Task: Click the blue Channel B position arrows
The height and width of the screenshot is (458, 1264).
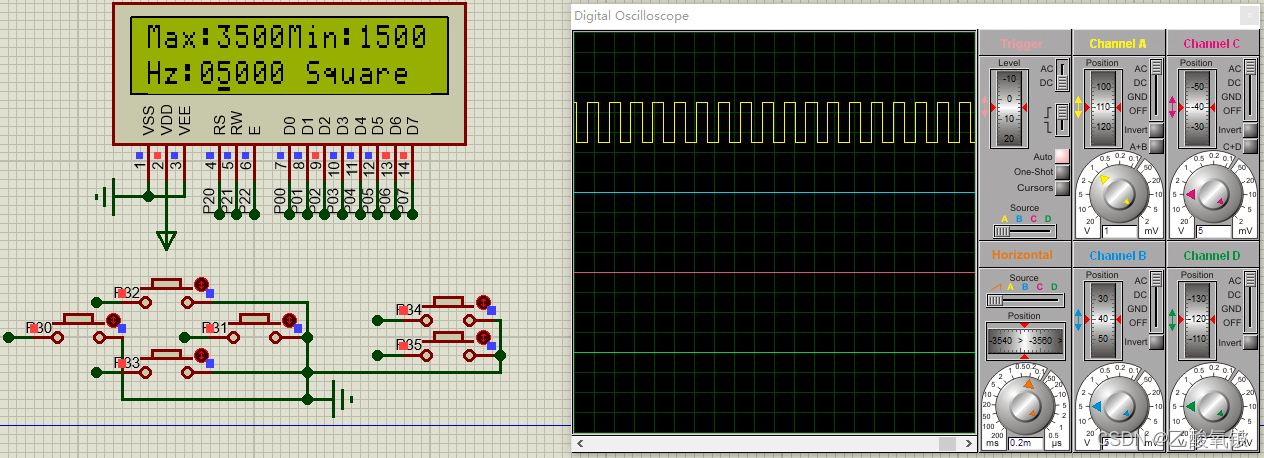Action: pos(1079,319)
